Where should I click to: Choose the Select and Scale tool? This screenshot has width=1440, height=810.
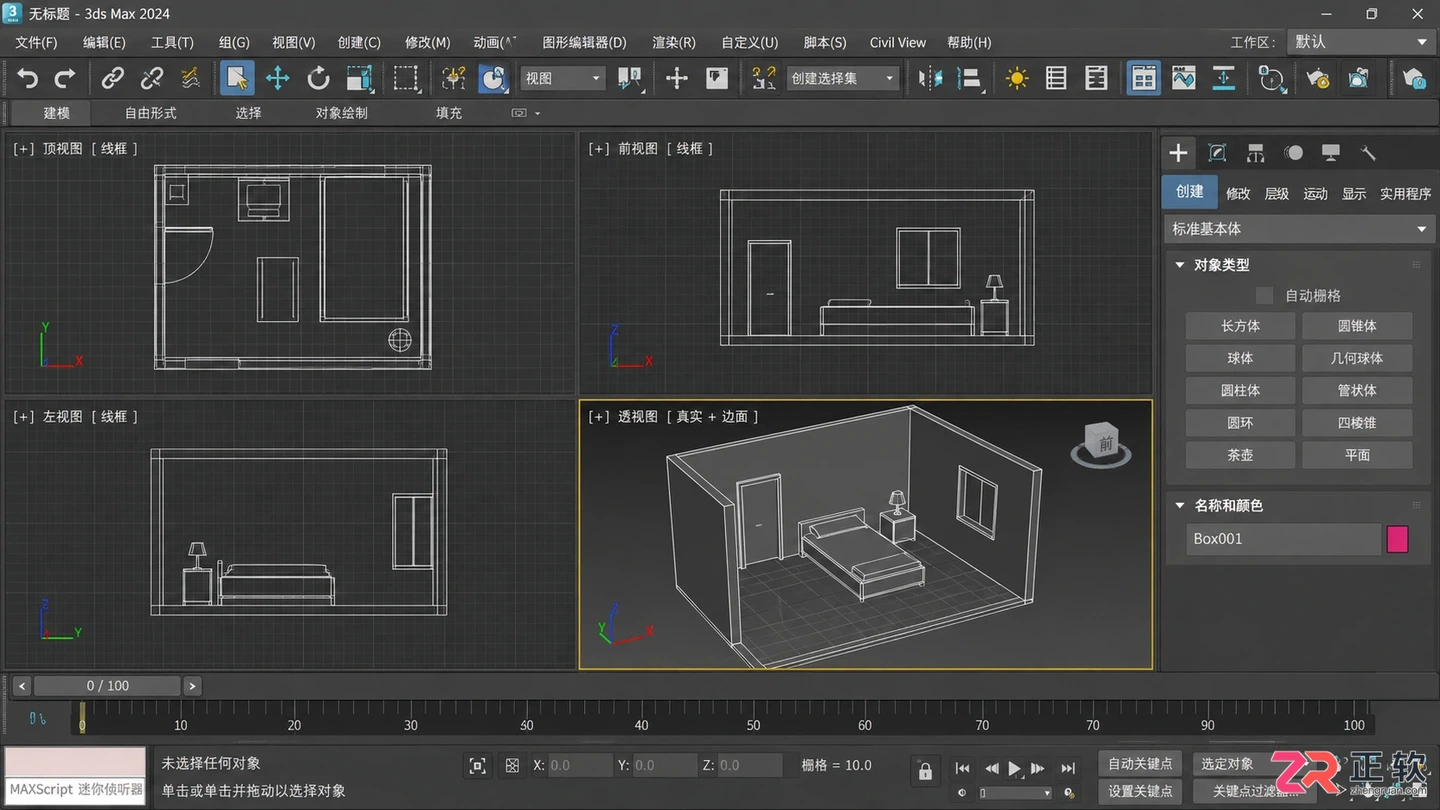[359, 78]
